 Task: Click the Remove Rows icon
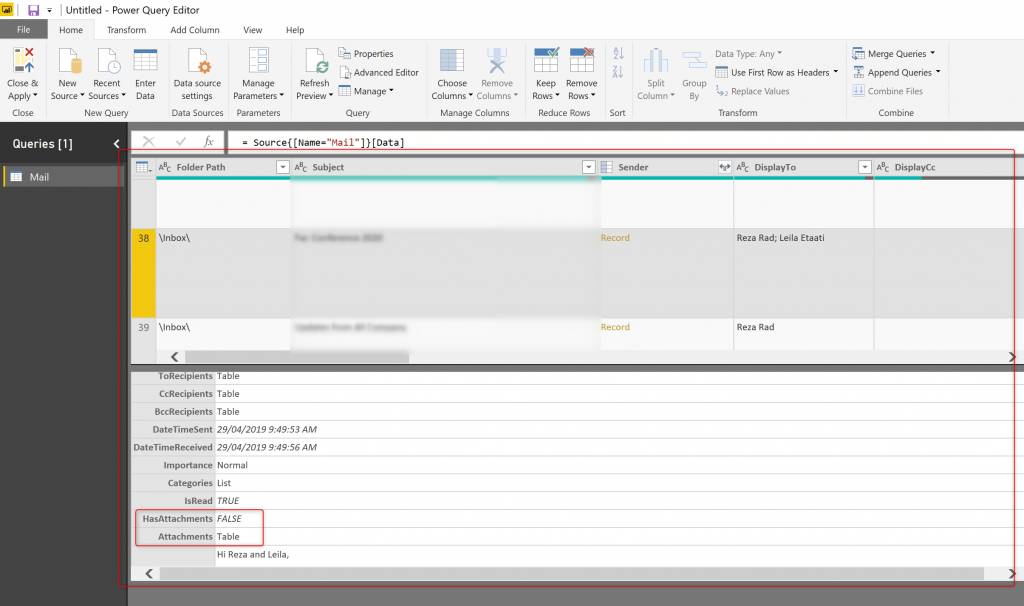[x=581, y=62]
